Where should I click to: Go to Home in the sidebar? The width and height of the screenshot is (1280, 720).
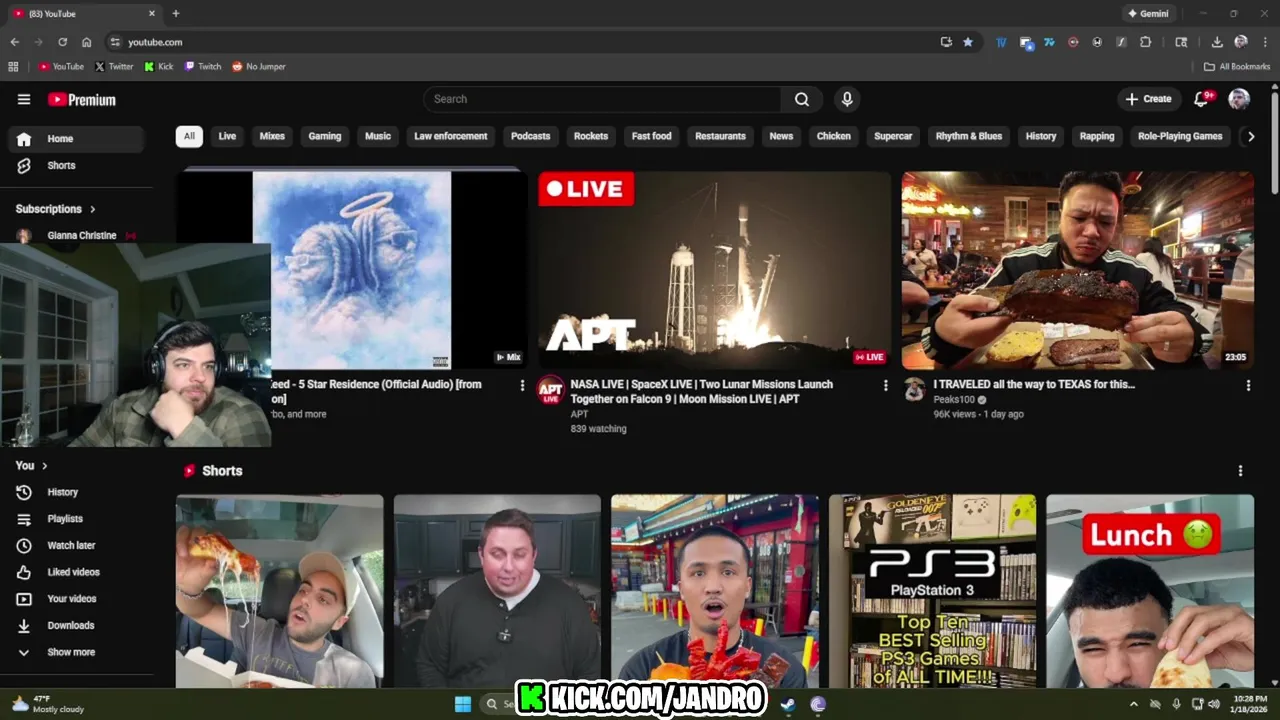tap(76, 139)
